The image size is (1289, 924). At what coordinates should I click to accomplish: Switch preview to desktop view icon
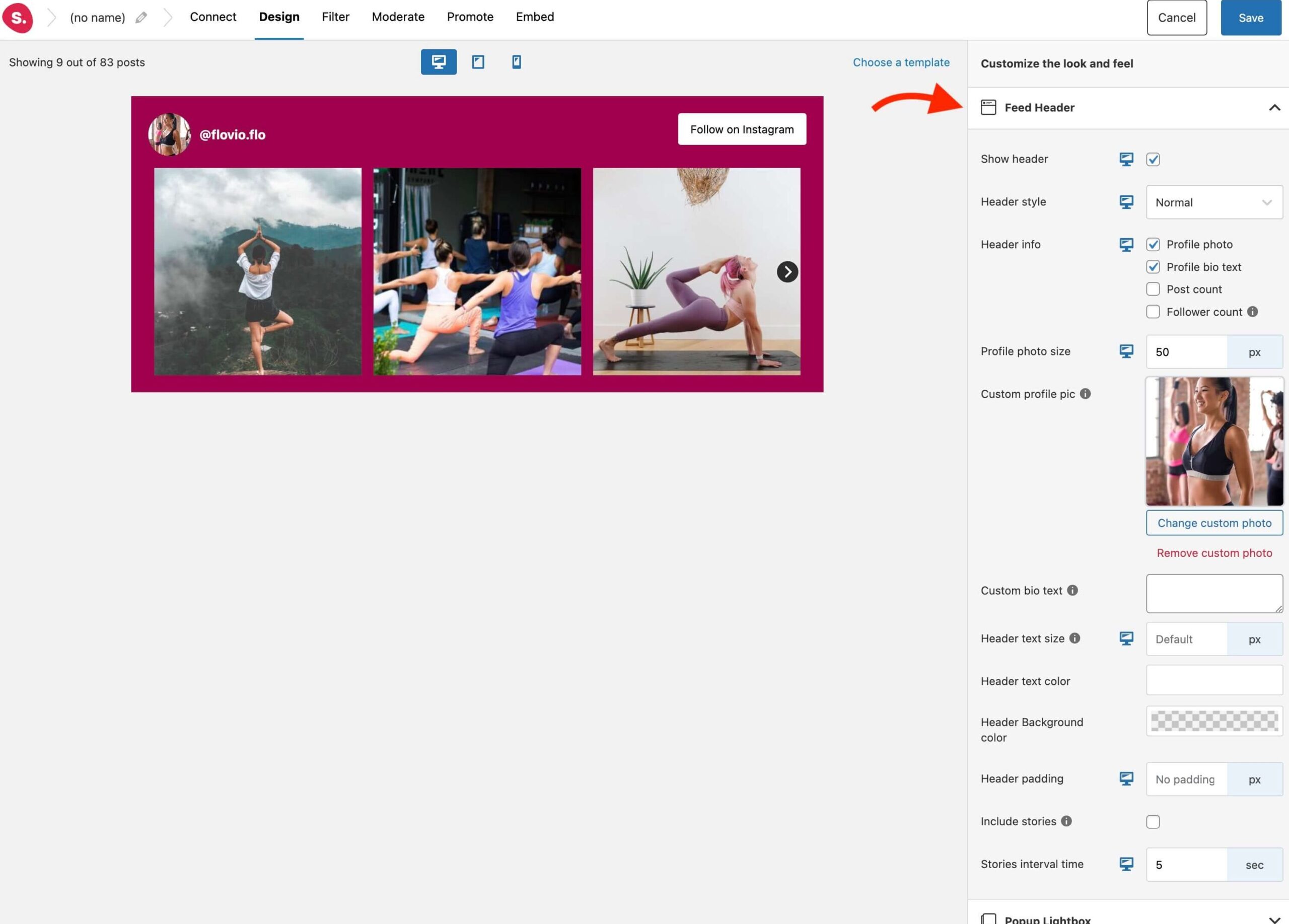pos(438,62)
